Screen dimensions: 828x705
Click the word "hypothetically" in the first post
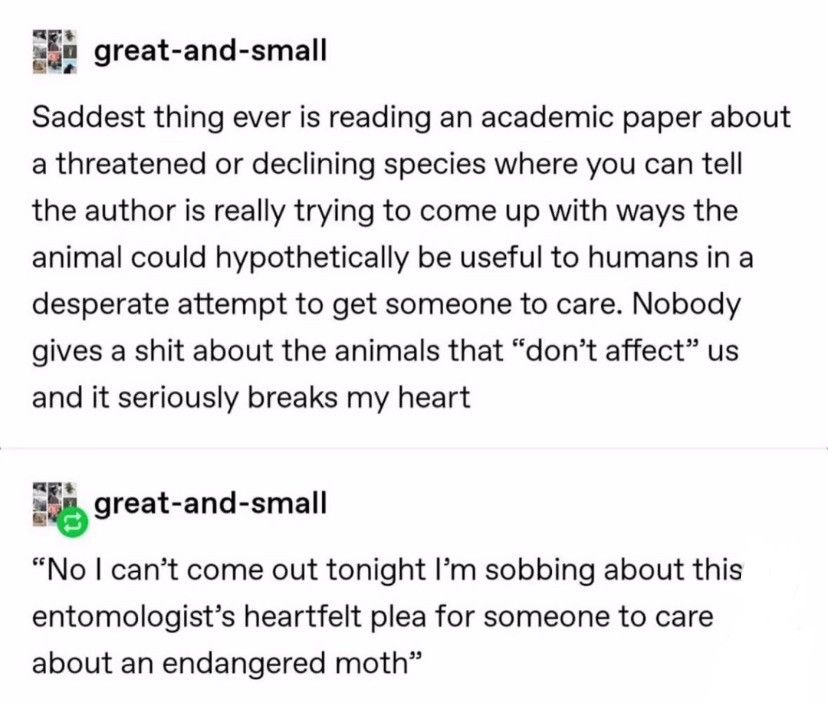click(x=312, y=259)
